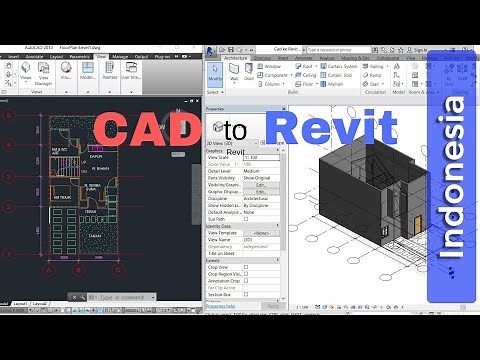Toggle the Sun Path checkbox
The image size is (480, 360).
246,219
